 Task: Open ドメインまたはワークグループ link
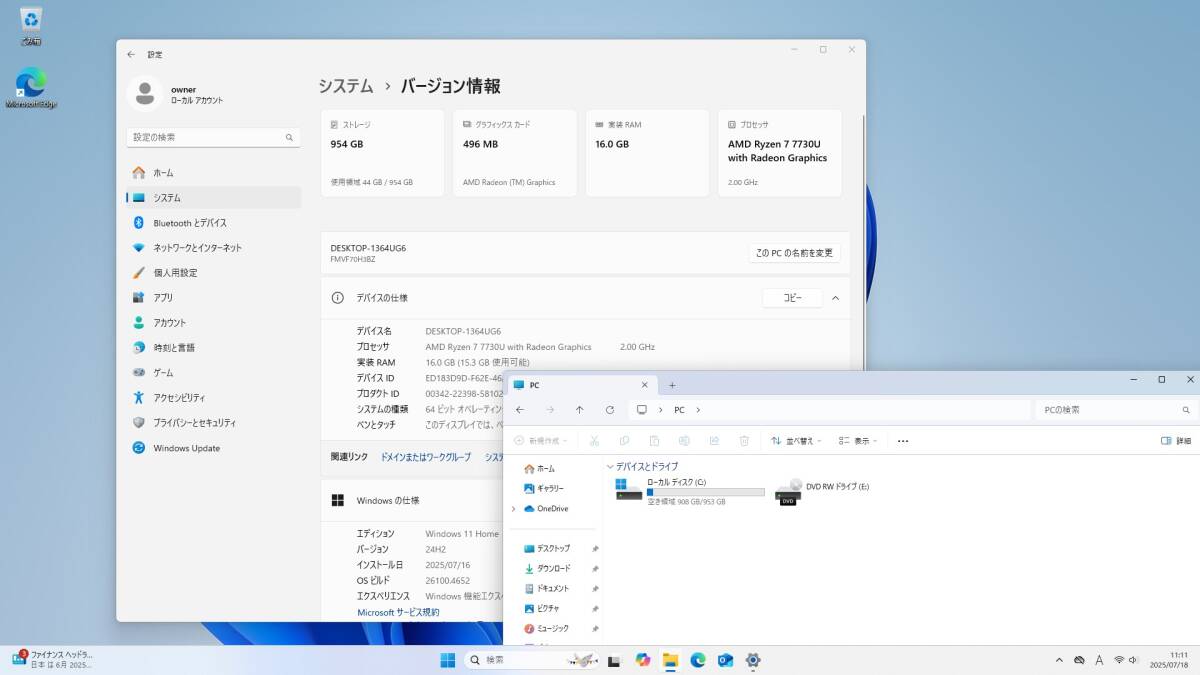pyautogui.click(x=426, y=457)
